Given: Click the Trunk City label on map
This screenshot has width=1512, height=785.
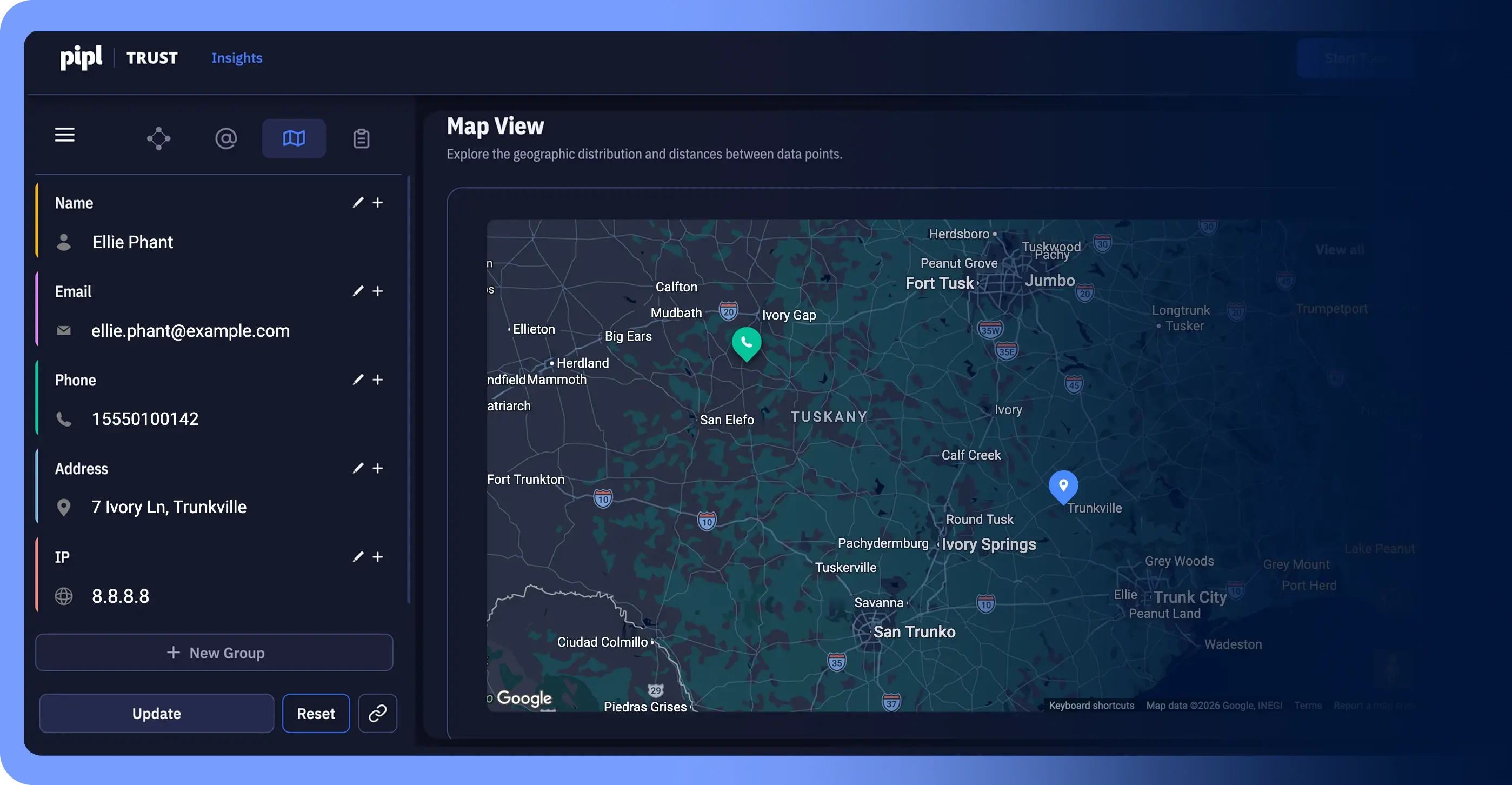Looking at the screenshot, I should (1190, 597).
